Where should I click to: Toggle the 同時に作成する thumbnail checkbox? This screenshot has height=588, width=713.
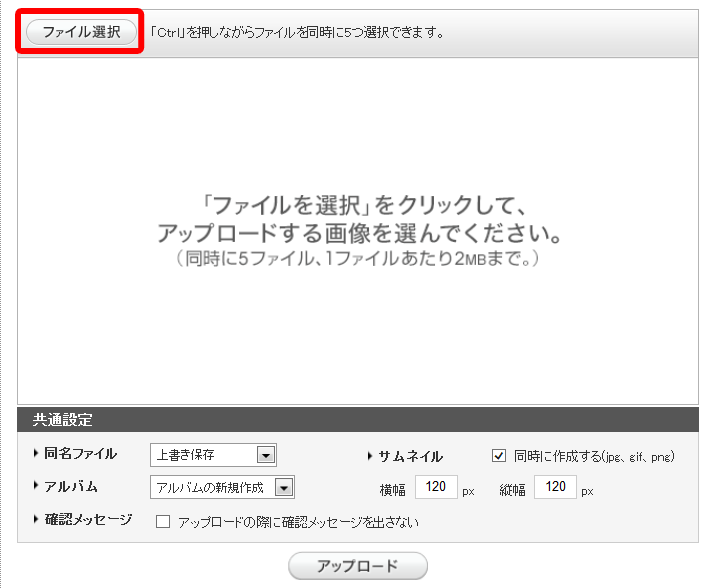[x=499, y=456]
